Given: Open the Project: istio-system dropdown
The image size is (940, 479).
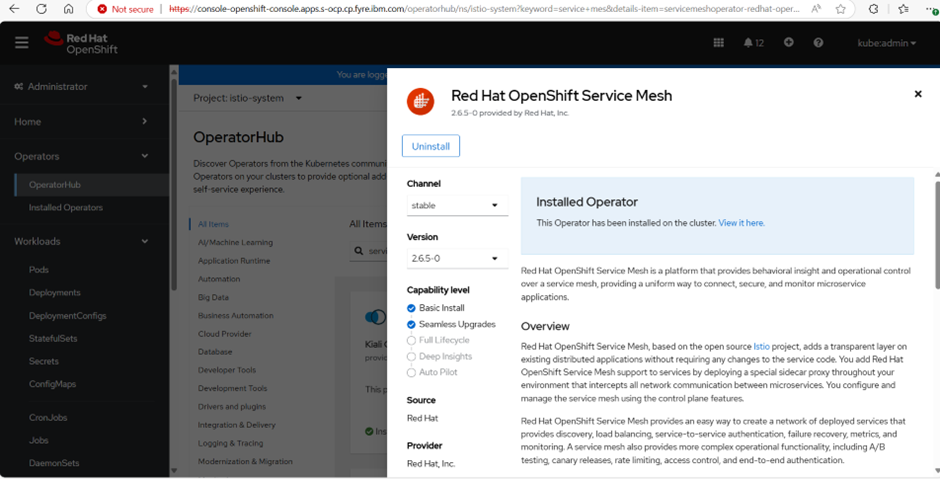Looking at the screenshot, I should click(248, 98).
